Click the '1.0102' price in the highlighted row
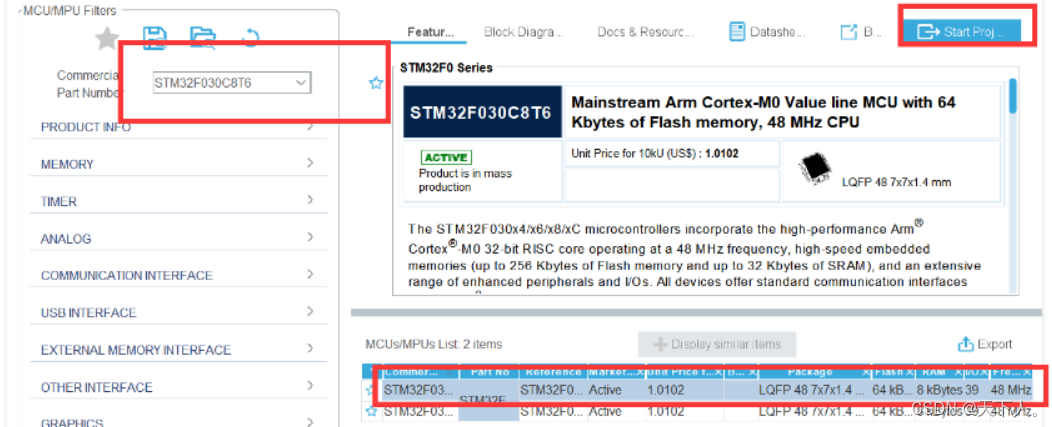 point(666,390)
